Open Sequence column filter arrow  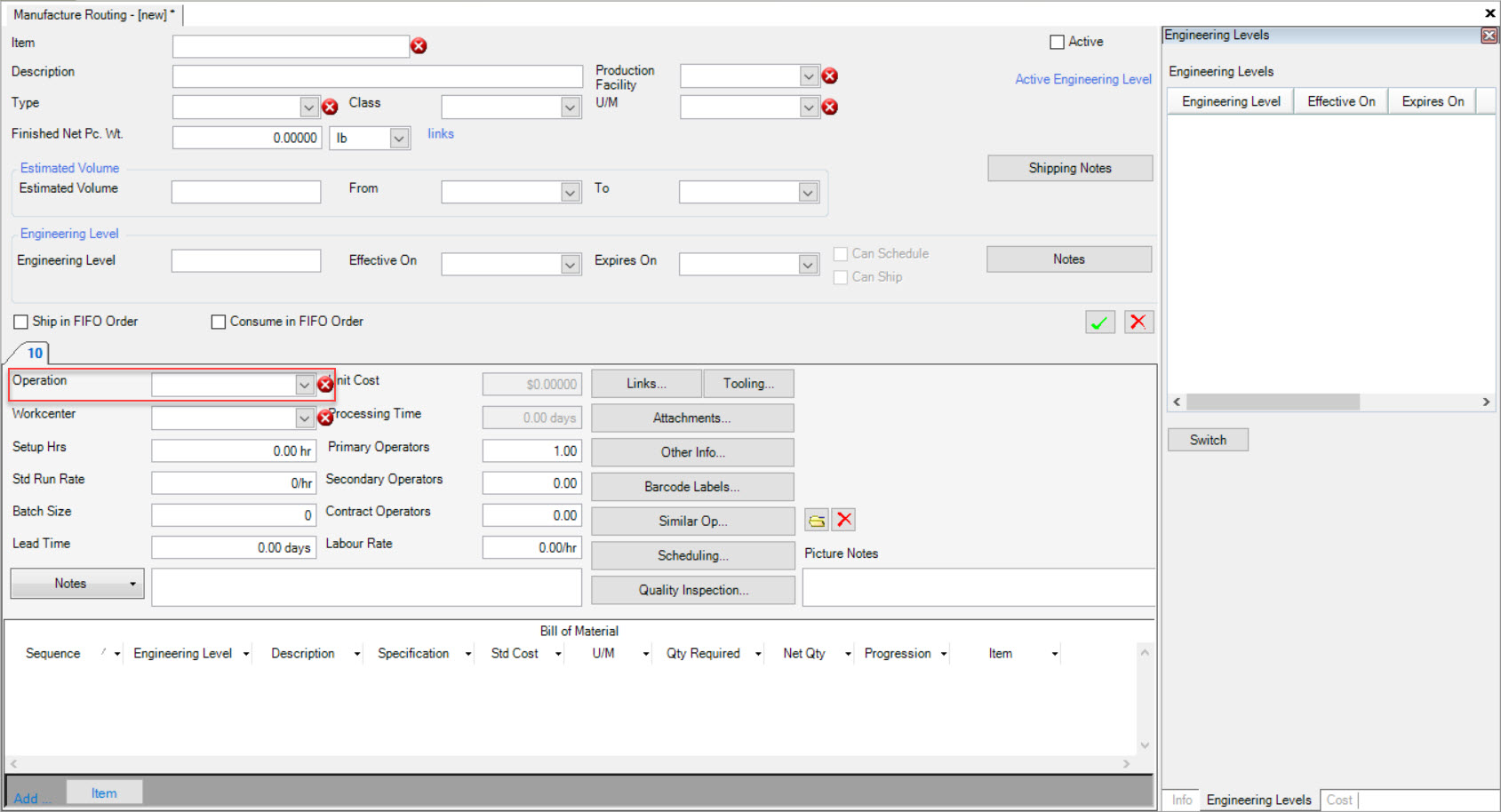pyautogui.click(x=116, y=654)
